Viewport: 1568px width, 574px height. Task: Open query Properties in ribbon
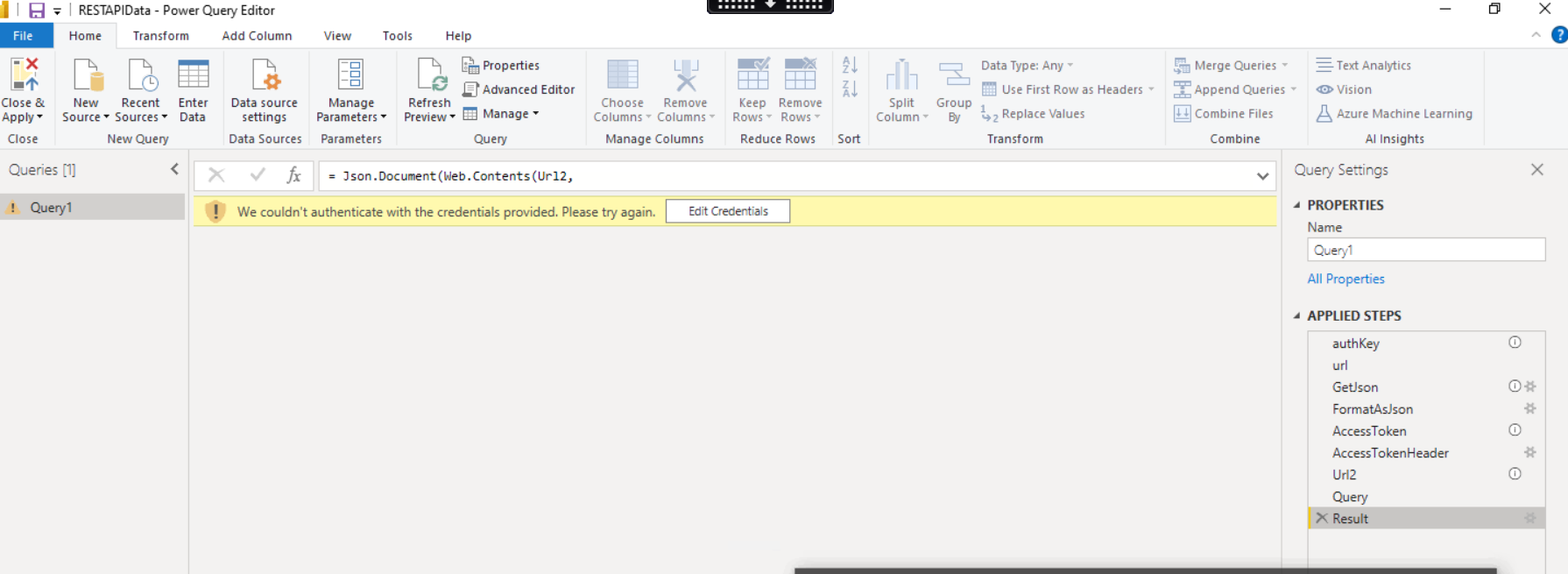tap(501, 66)
